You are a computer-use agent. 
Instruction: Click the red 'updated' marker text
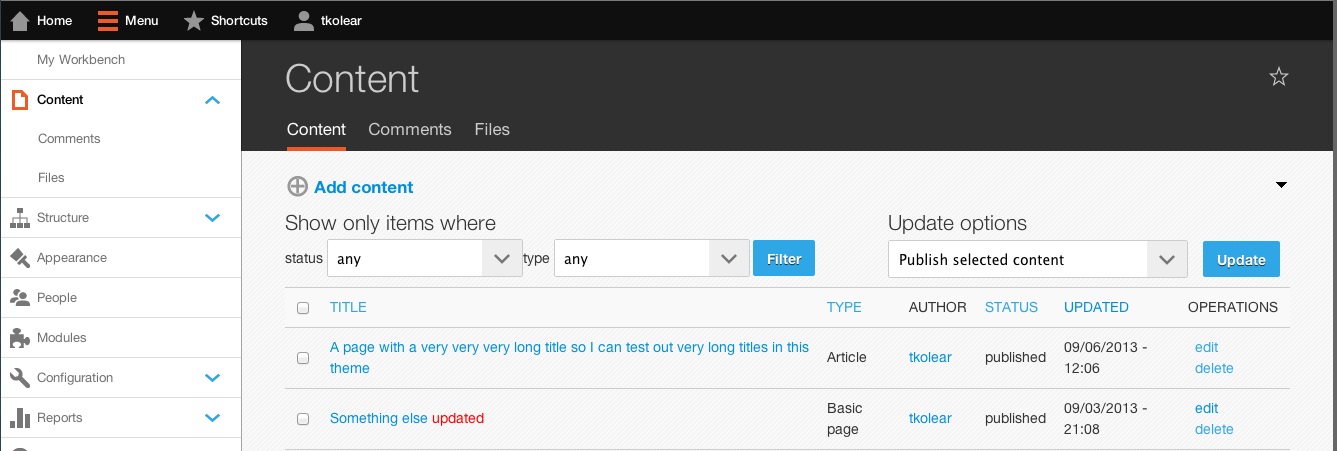(458, 419)
